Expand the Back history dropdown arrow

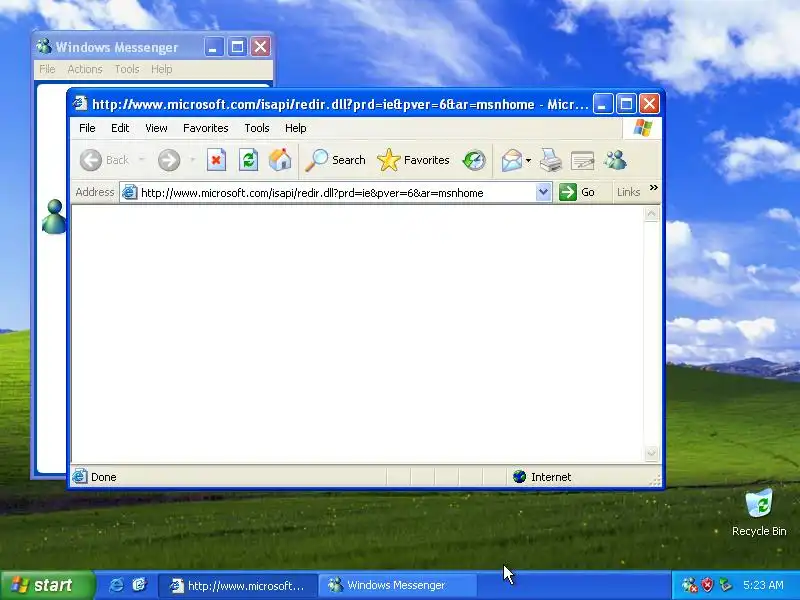(x=142, y=160)
